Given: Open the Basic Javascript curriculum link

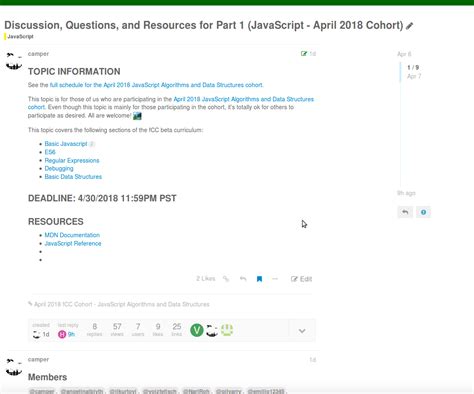Looking at the screenshot, I should pyautogui.click(x=66, y=144).
